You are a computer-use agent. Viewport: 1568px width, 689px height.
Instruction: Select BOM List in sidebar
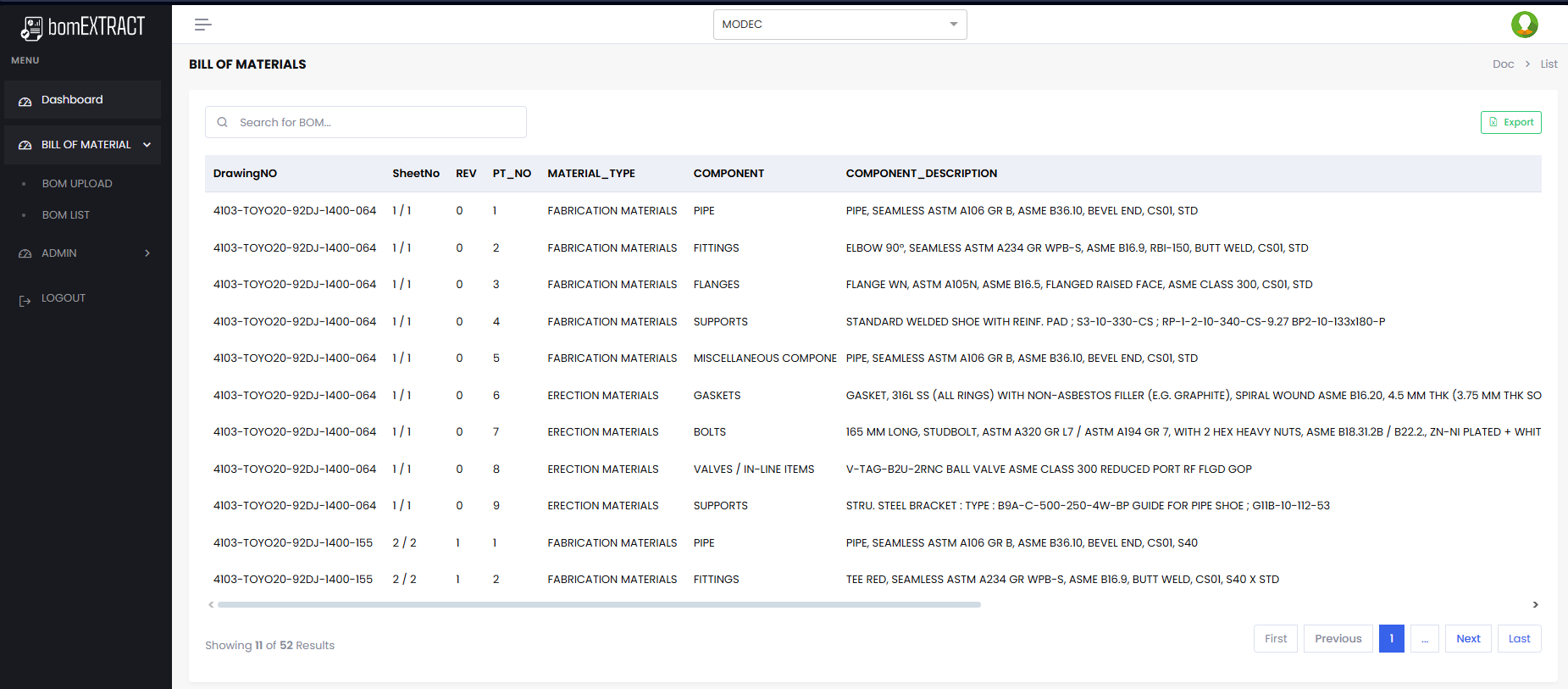66,215
